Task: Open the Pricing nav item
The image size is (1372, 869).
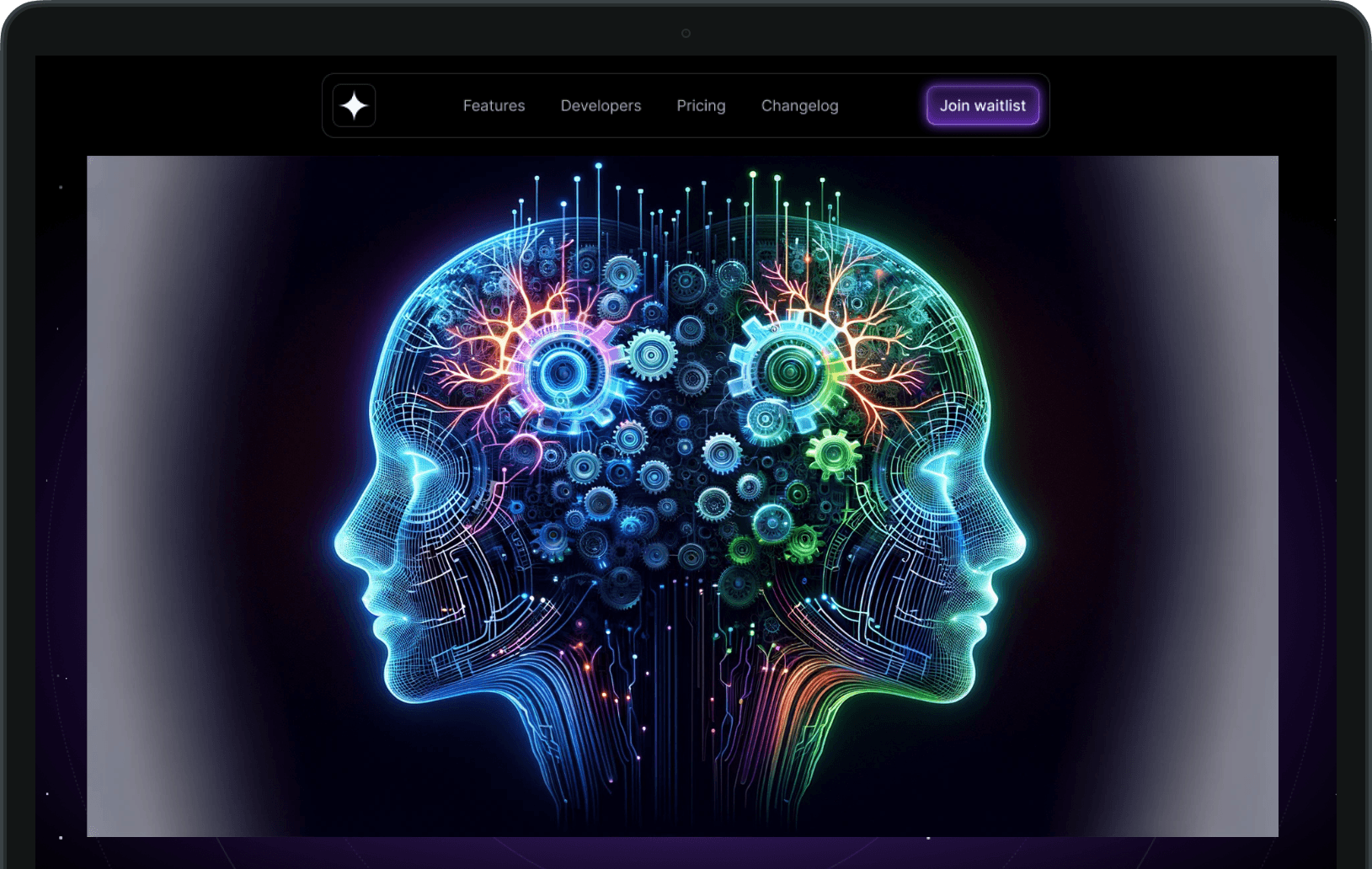Action: click(x=701, y=106)
